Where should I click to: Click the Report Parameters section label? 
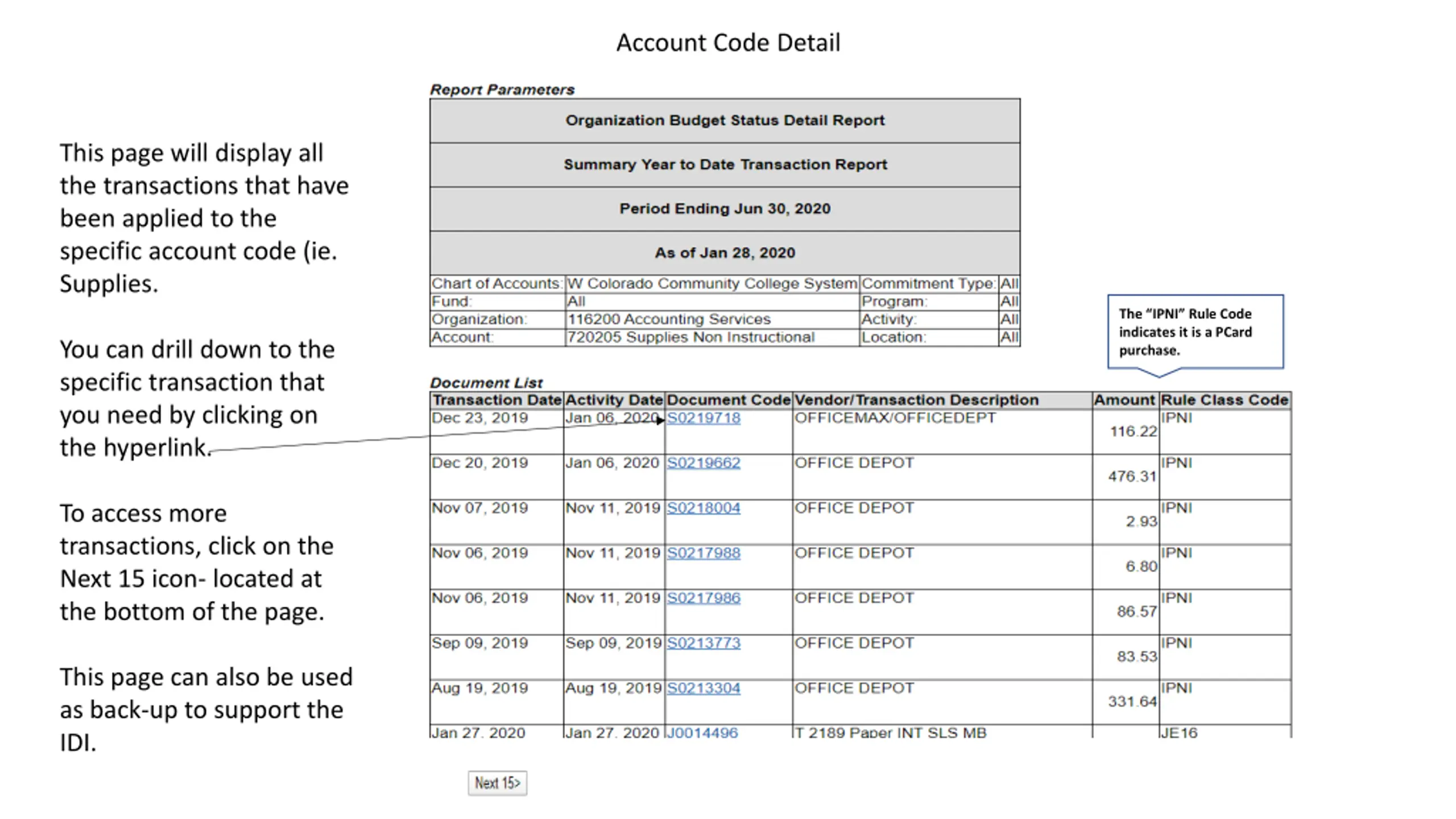502,90
